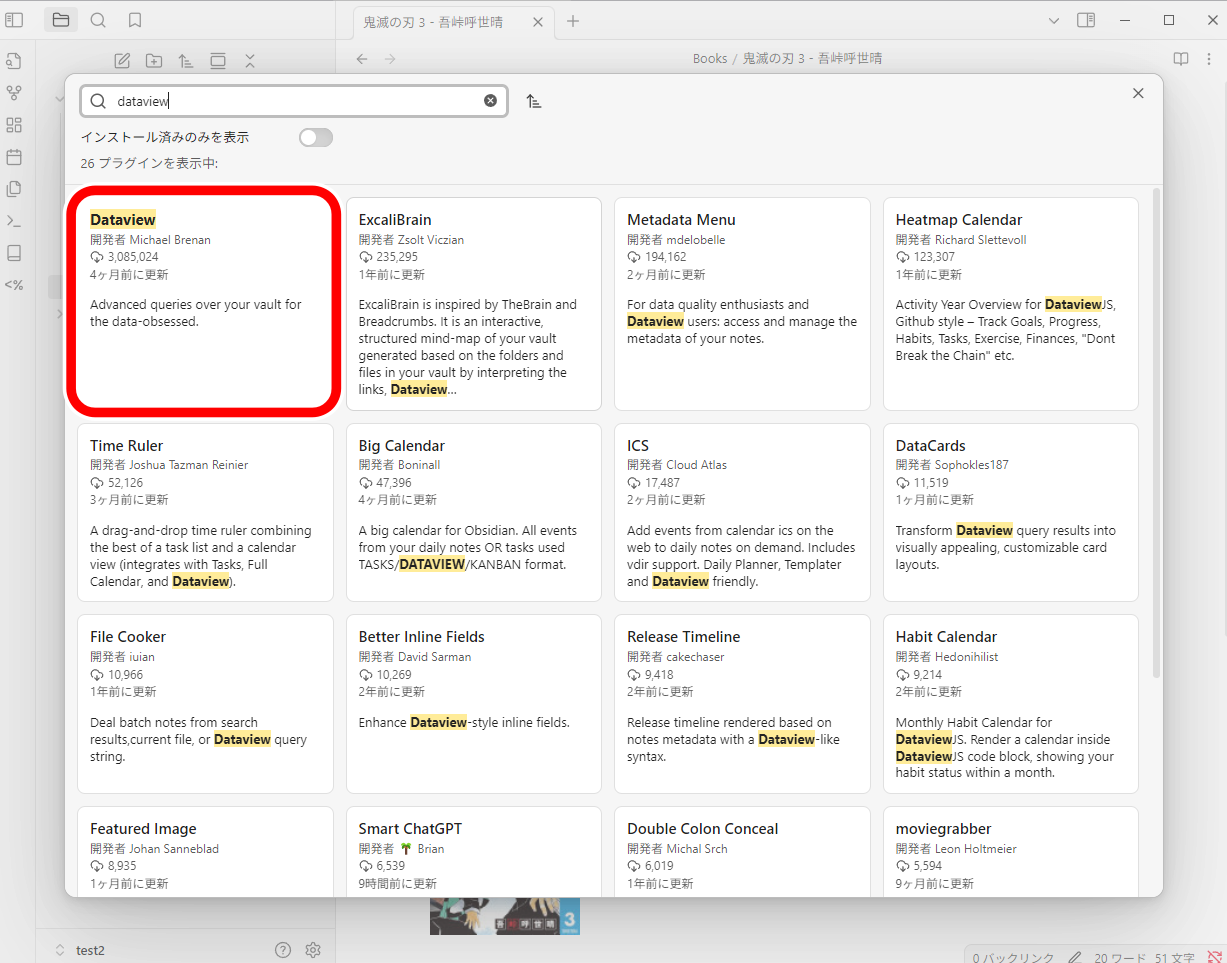Image resolution: width=1227 pixels, height=963 pixels.
Task: Choose the Double Colon Conceal plugin
Action: [x=742, y=851]
